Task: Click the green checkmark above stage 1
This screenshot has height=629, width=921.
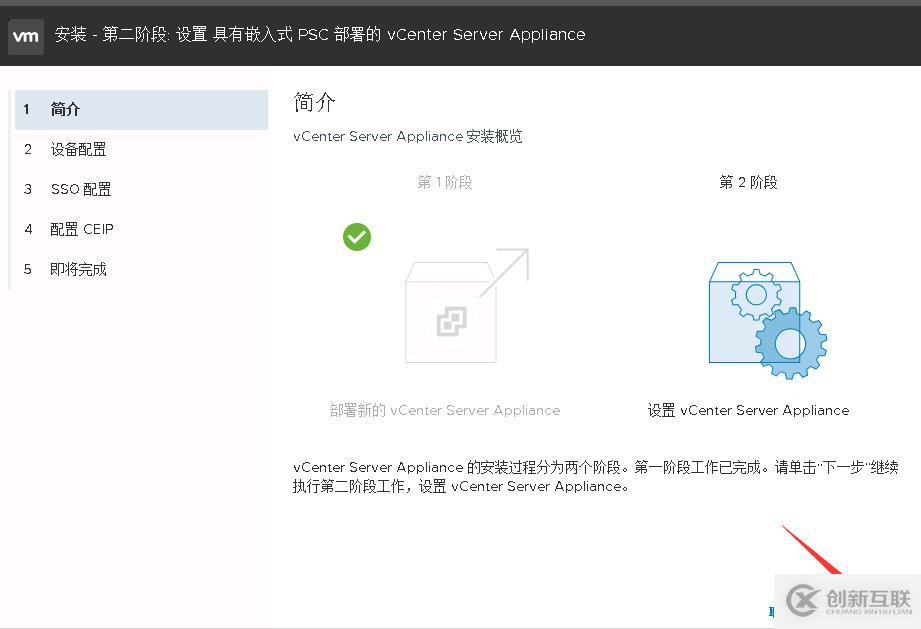Action: click(357, 237)
